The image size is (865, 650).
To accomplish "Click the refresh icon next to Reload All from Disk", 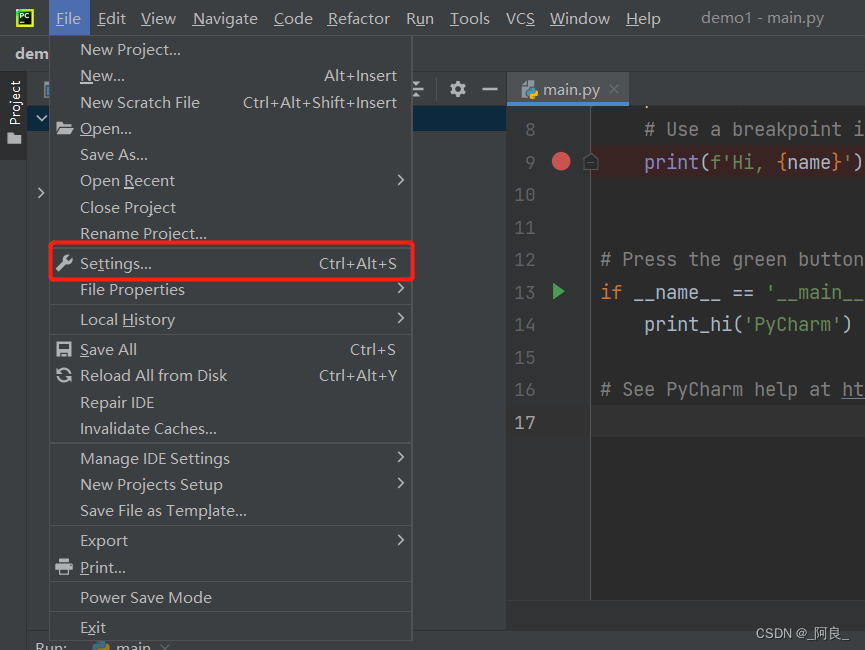I will click(62, 375).
